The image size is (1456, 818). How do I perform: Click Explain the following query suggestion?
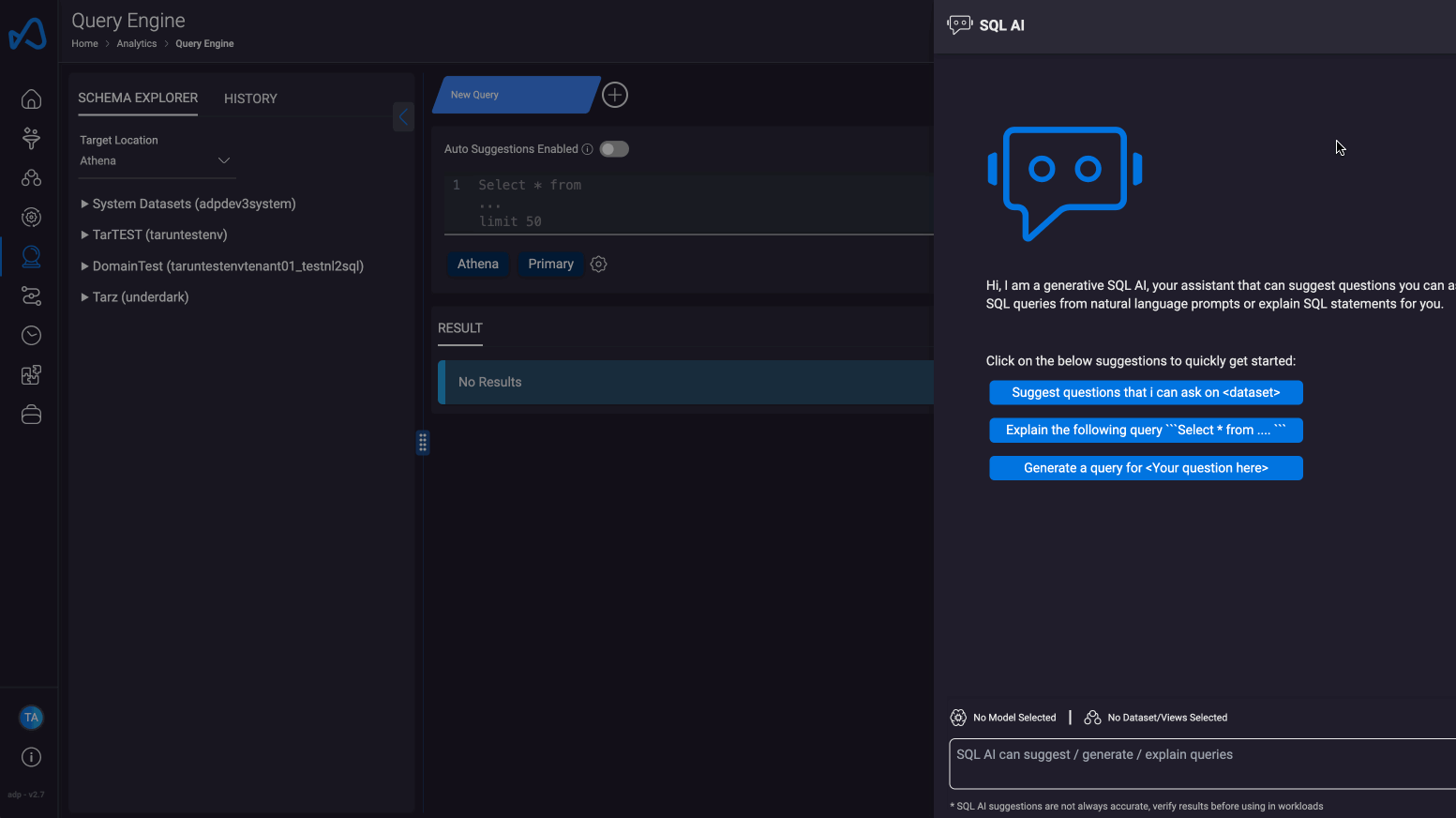point(1146,430)
